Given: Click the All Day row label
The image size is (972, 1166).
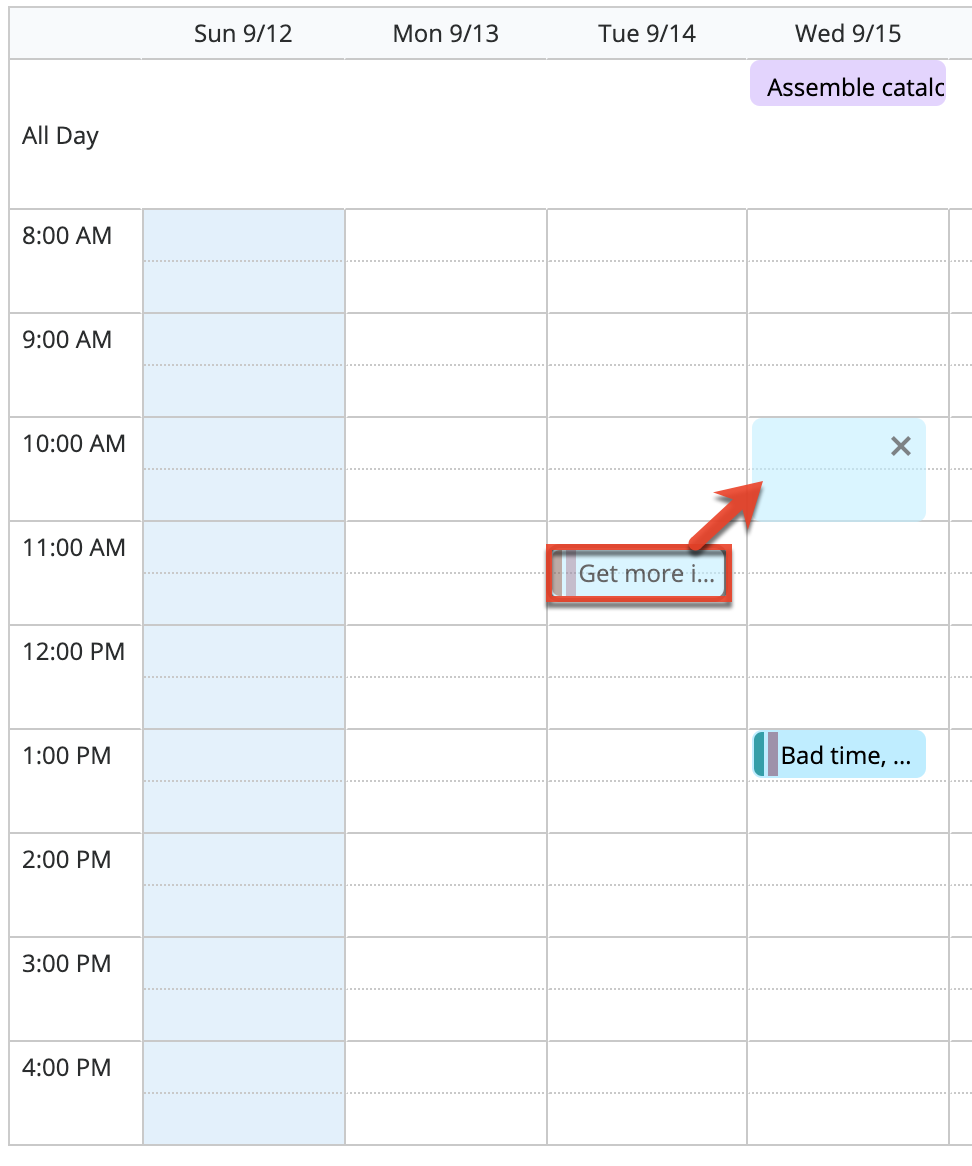Looking at the screenshot, I should pos(60,136).
